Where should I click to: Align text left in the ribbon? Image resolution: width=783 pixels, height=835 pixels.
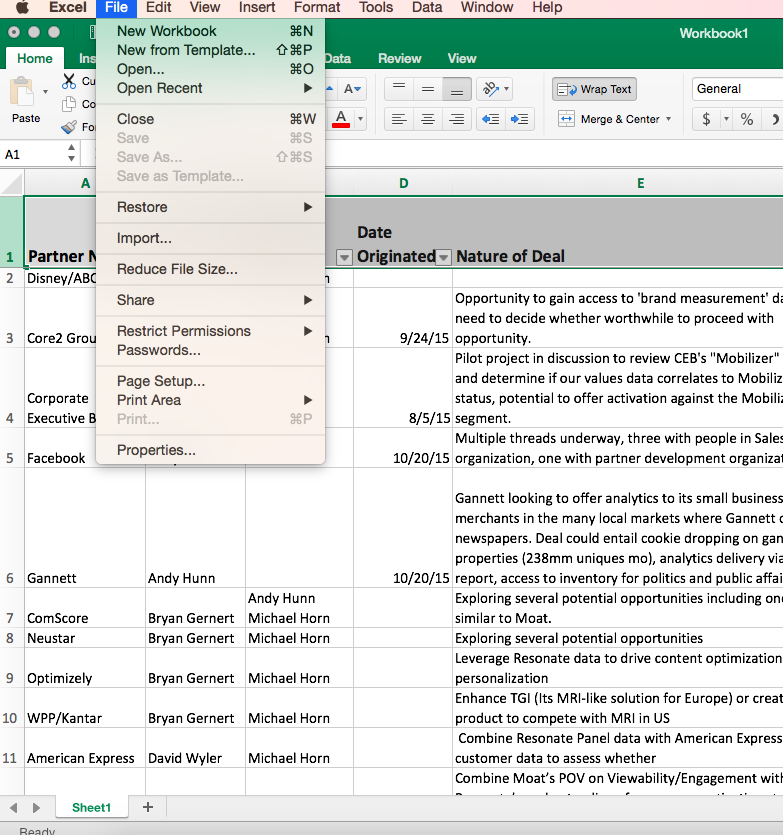point(398,119)
